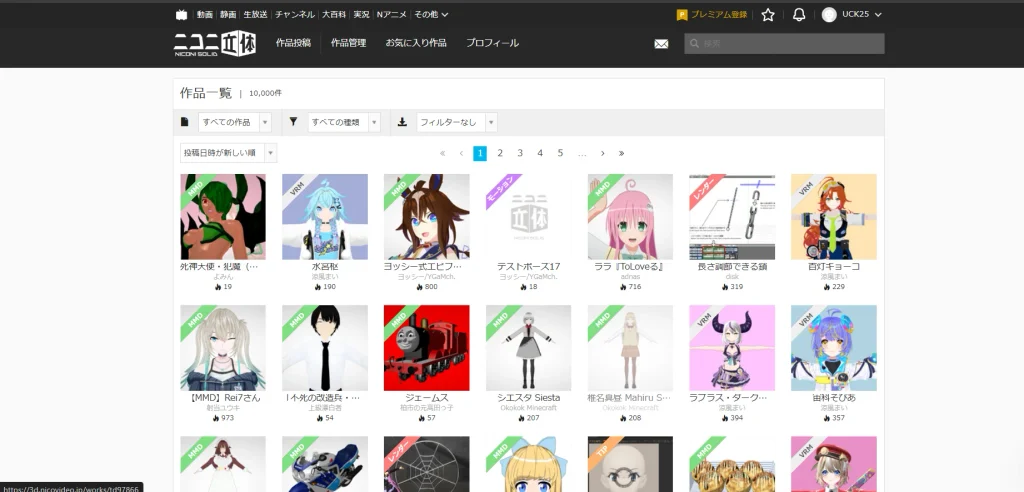Go to page 5
The width and height of the screenshot is (1024, 492).
560,153
